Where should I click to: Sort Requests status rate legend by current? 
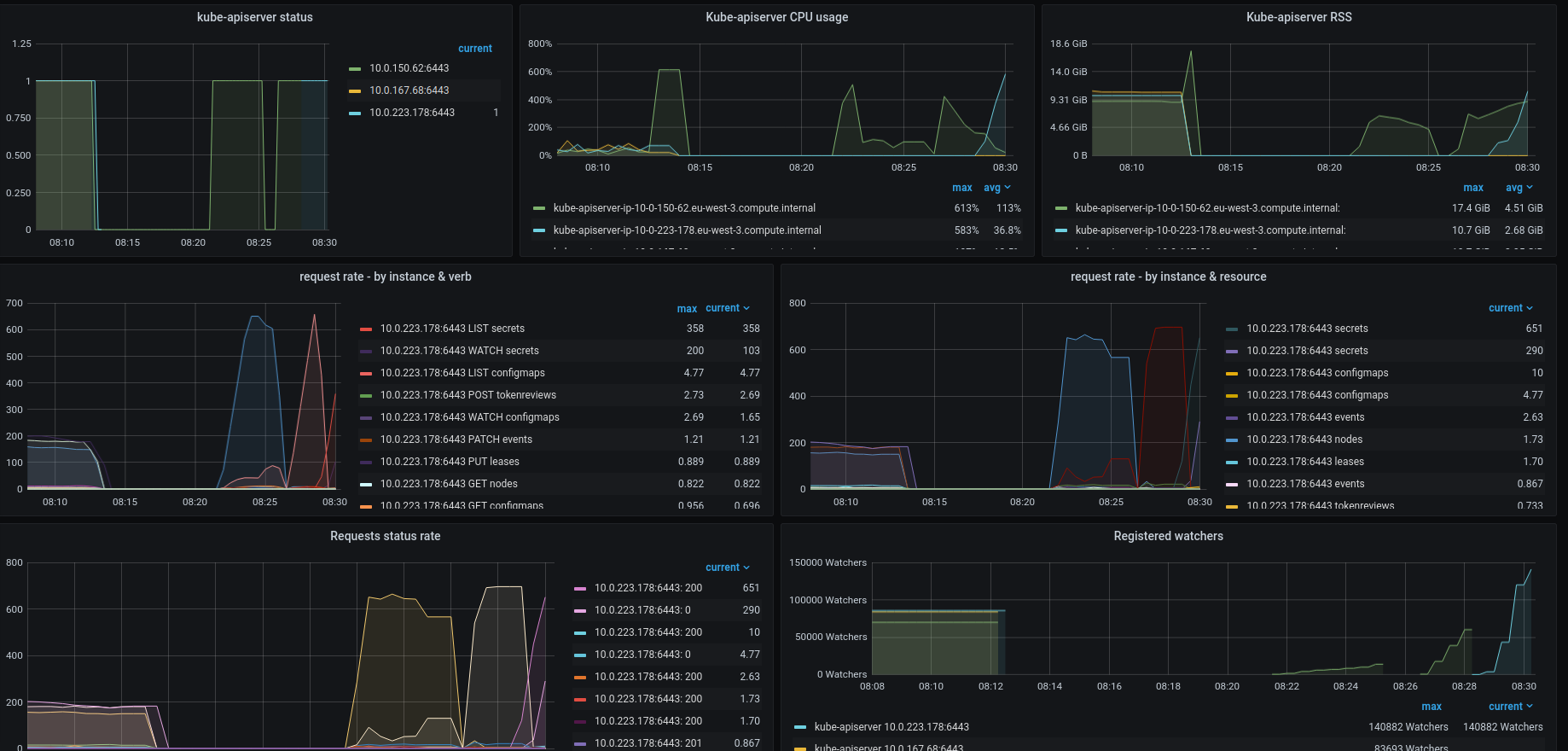pos(728,568)
